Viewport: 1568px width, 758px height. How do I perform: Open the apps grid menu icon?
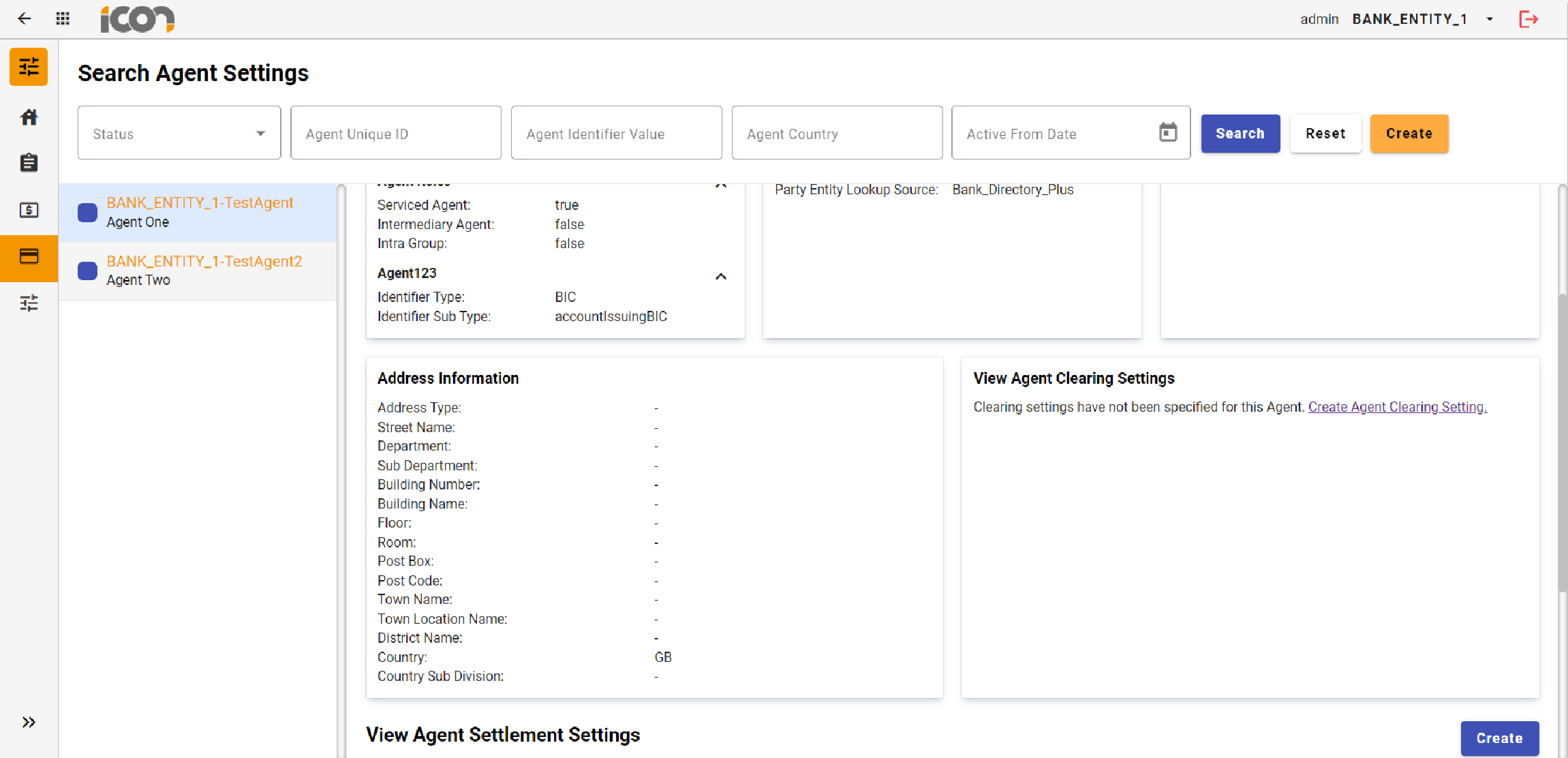(63, 18)
